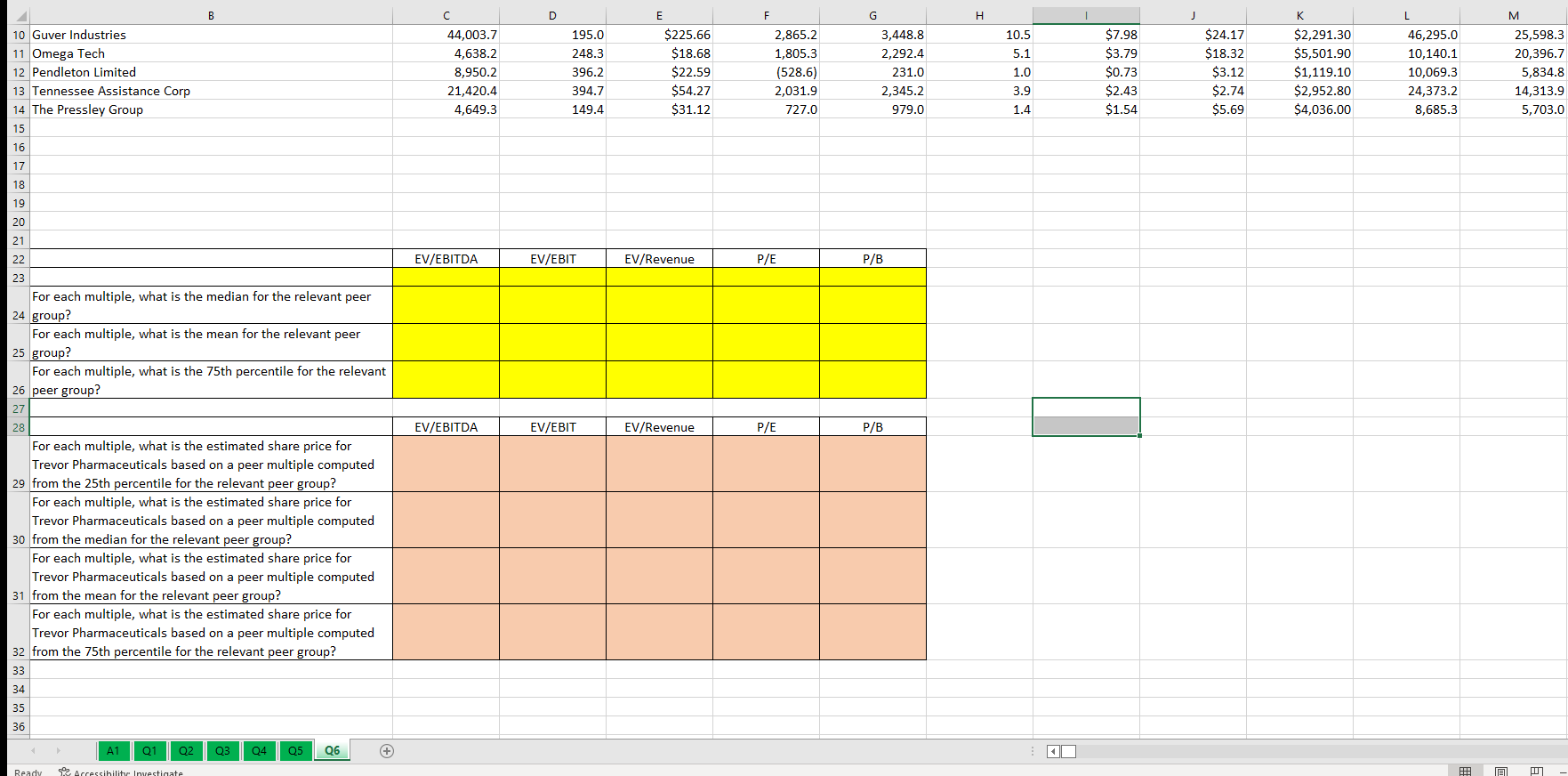Click the Tennessee Assistance Corp cell

[x=211, y=91]
